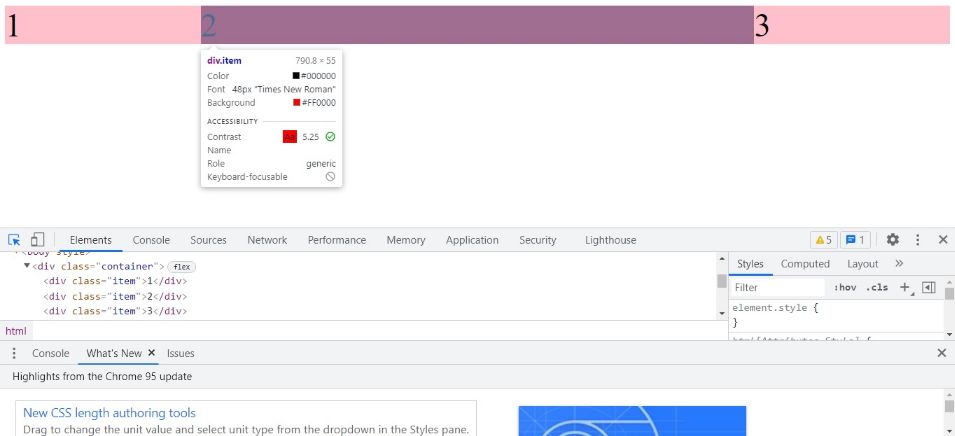Switch to the Elements tab
This screenshot has width=955, height=436.
pyautogui.click(x=91, y=240)
